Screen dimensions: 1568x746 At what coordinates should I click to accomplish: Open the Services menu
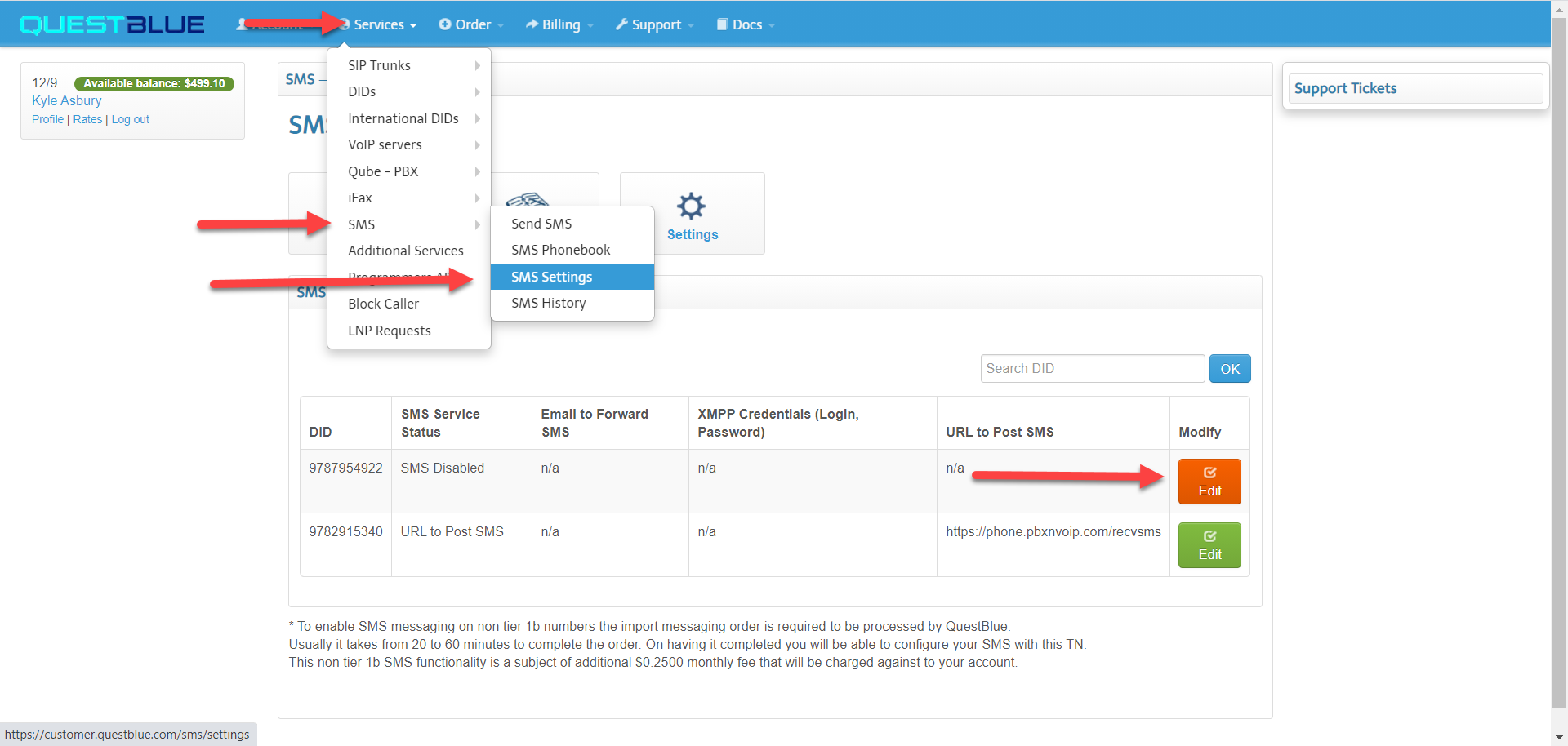point(378,24)
